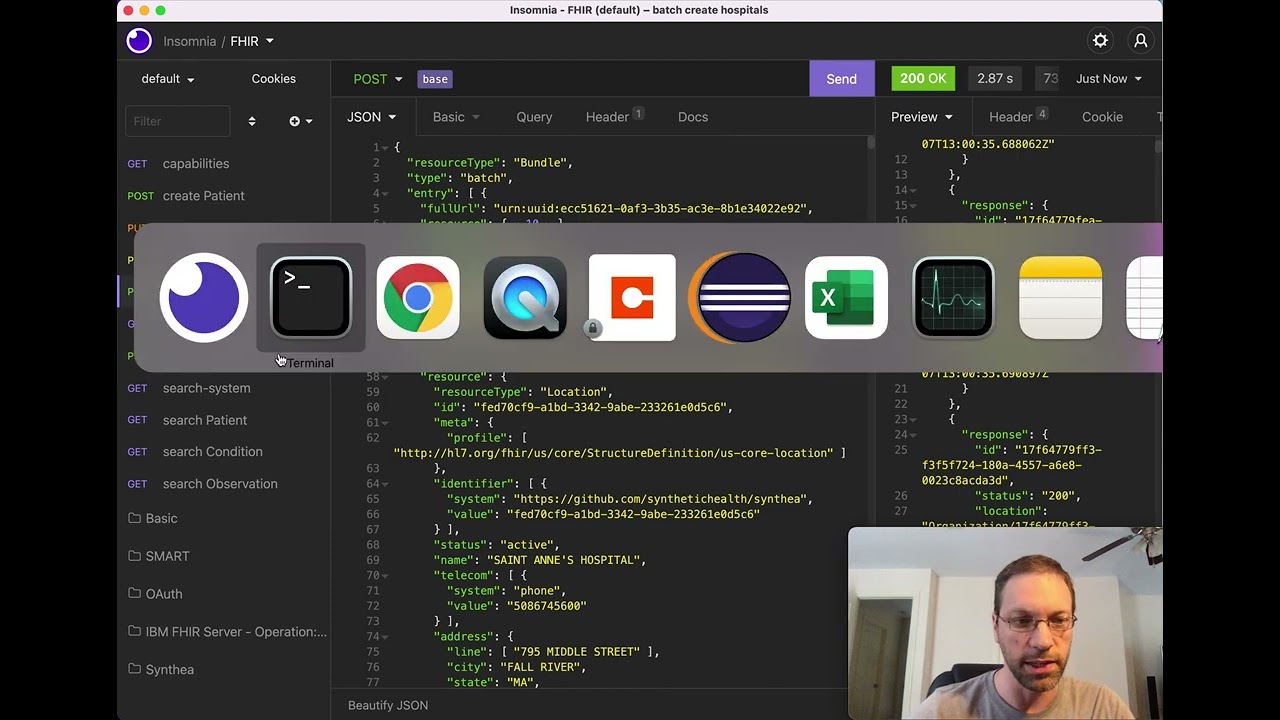Choose the orange C app in the switcher
Image resolution: width=1280 pixels, height=720 pixels.
[x=632, y=298]
